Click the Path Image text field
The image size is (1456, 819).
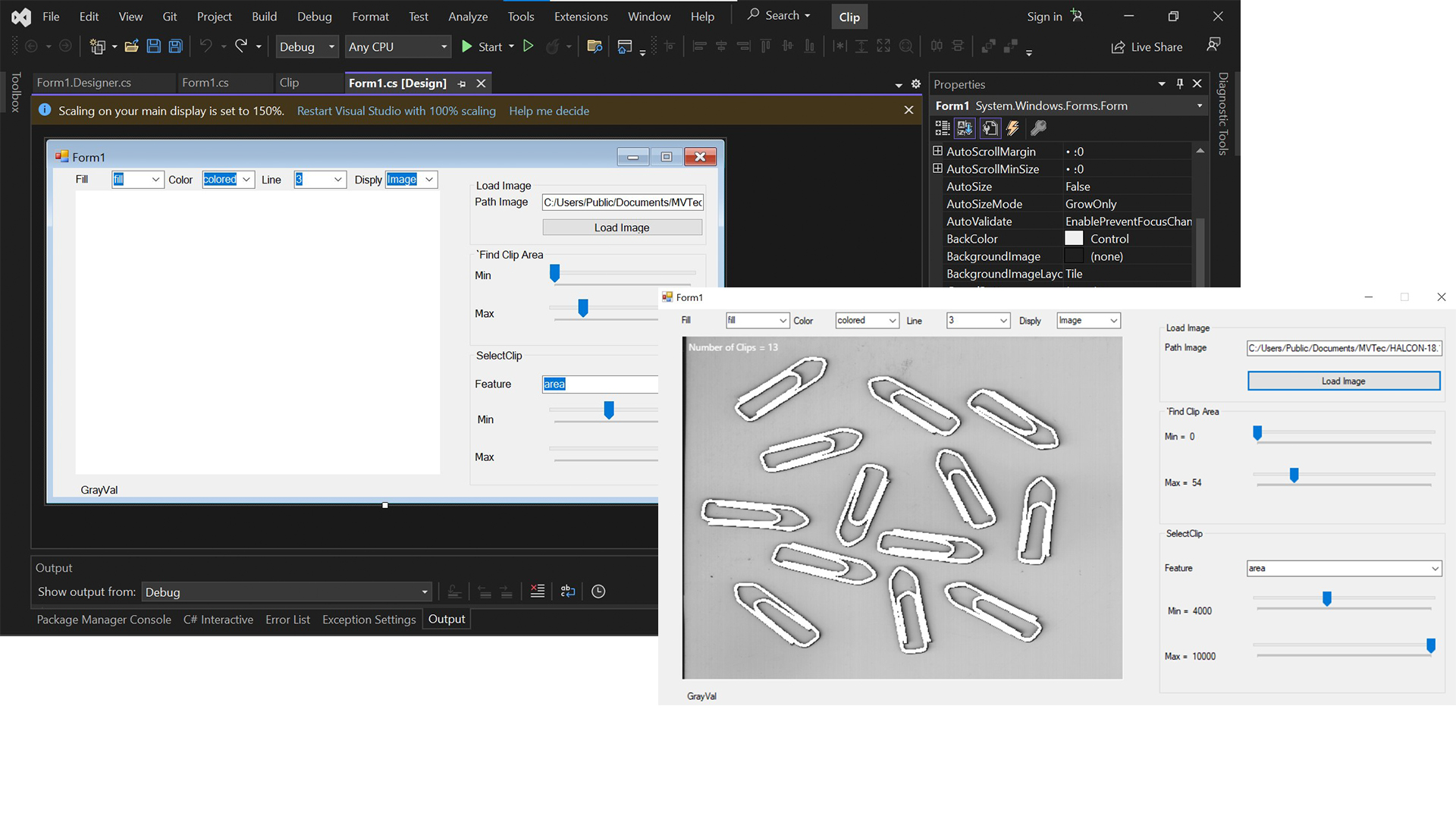point(1344,348)
